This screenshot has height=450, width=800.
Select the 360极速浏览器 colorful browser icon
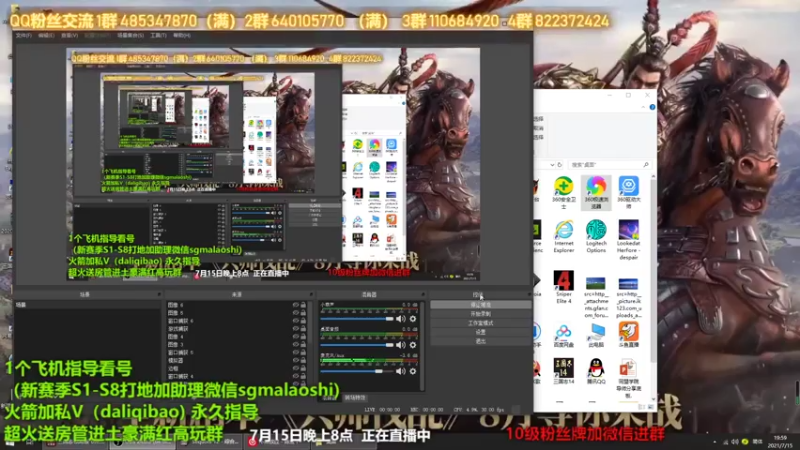(596, 192)
